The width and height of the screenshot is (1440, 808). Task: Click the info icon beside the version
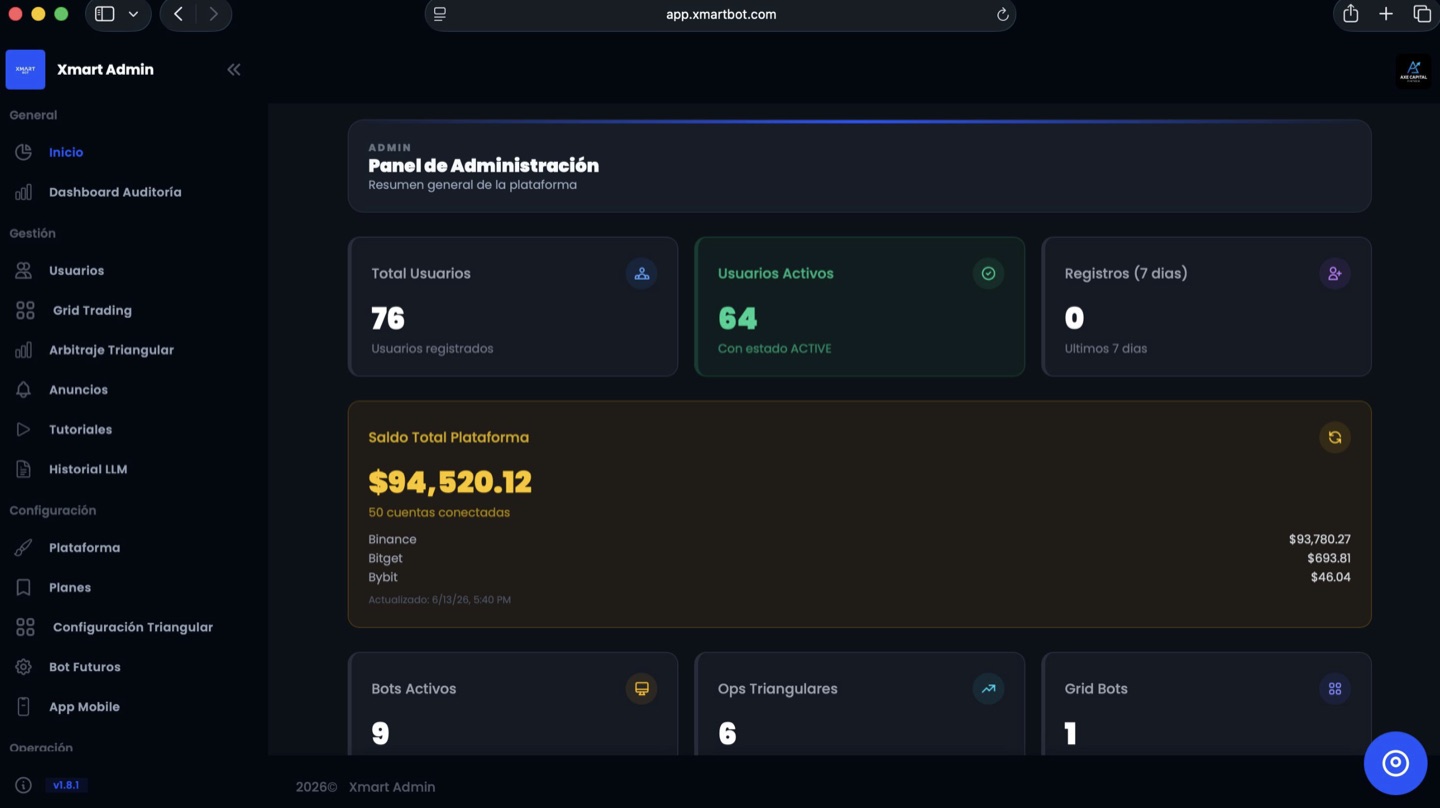(23, 785)
